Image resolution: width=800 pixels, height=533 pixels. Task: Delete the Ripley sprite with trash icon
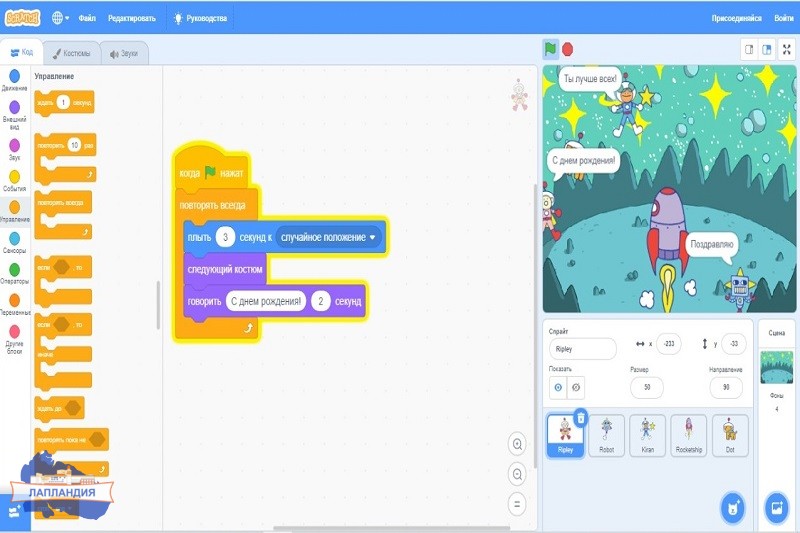(581, 418)
